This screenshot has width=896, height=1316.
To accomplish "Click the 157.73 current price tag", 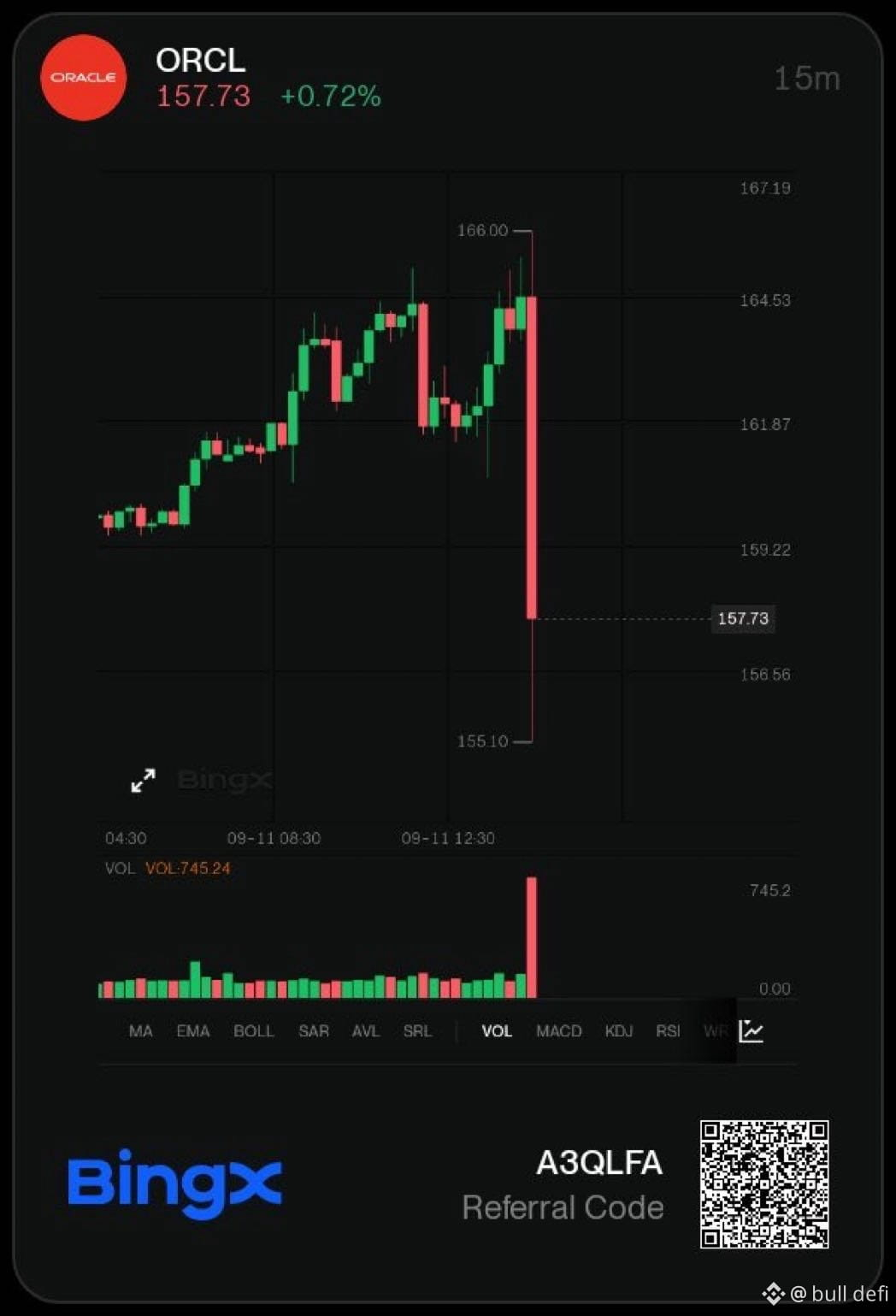I will click(x=743, y=618).
